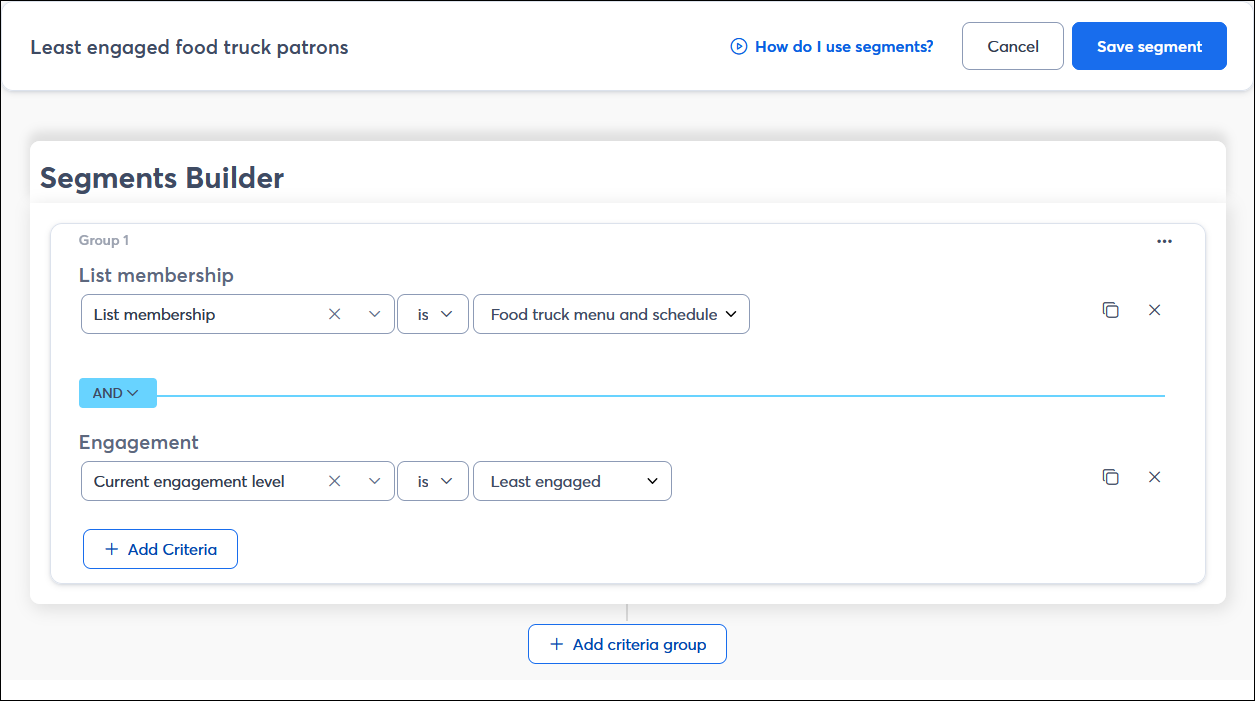Cancel segment editing
Screen dimensions: 1255x701
(x=1012, y=46)
